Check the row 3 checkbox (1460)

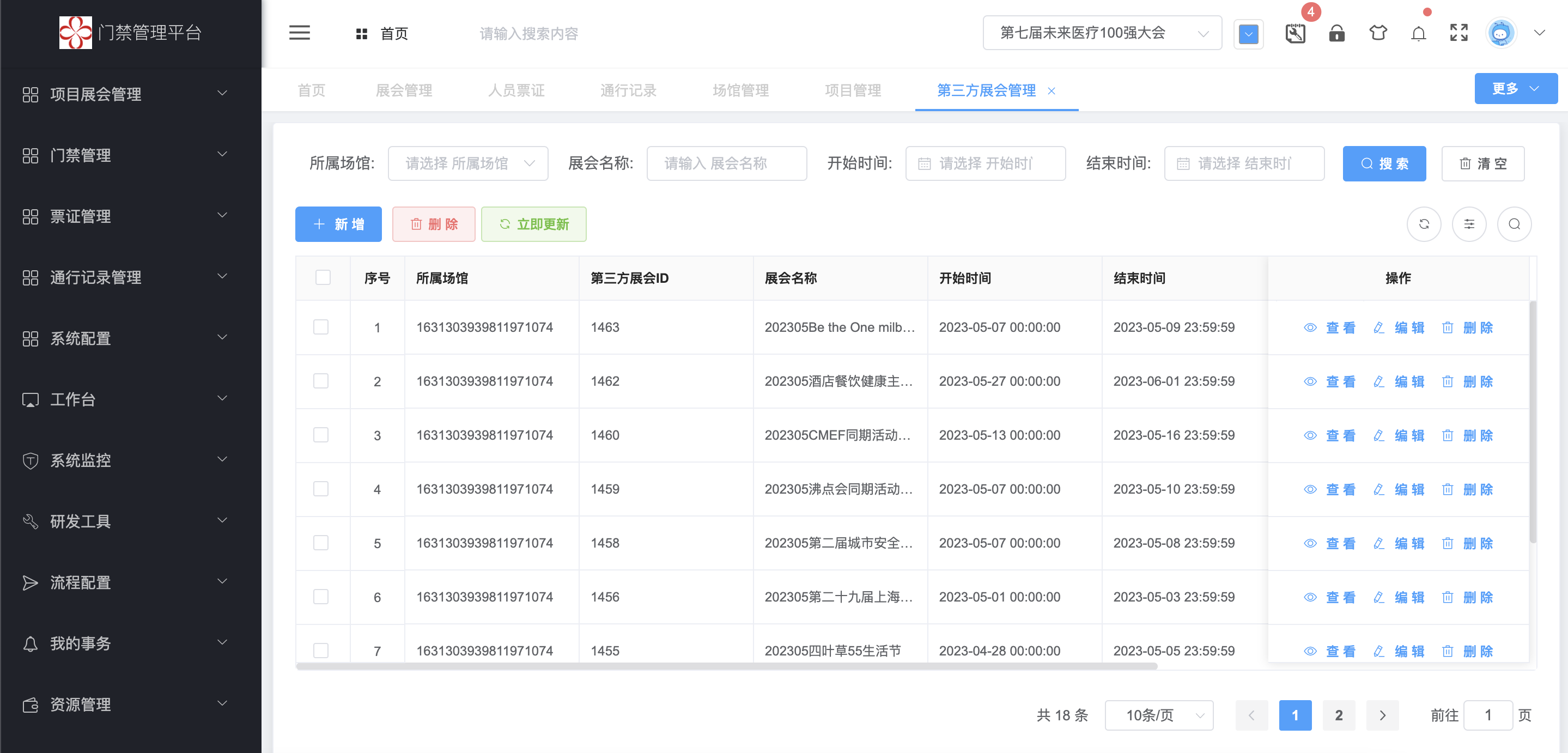[x=321, y=435]
